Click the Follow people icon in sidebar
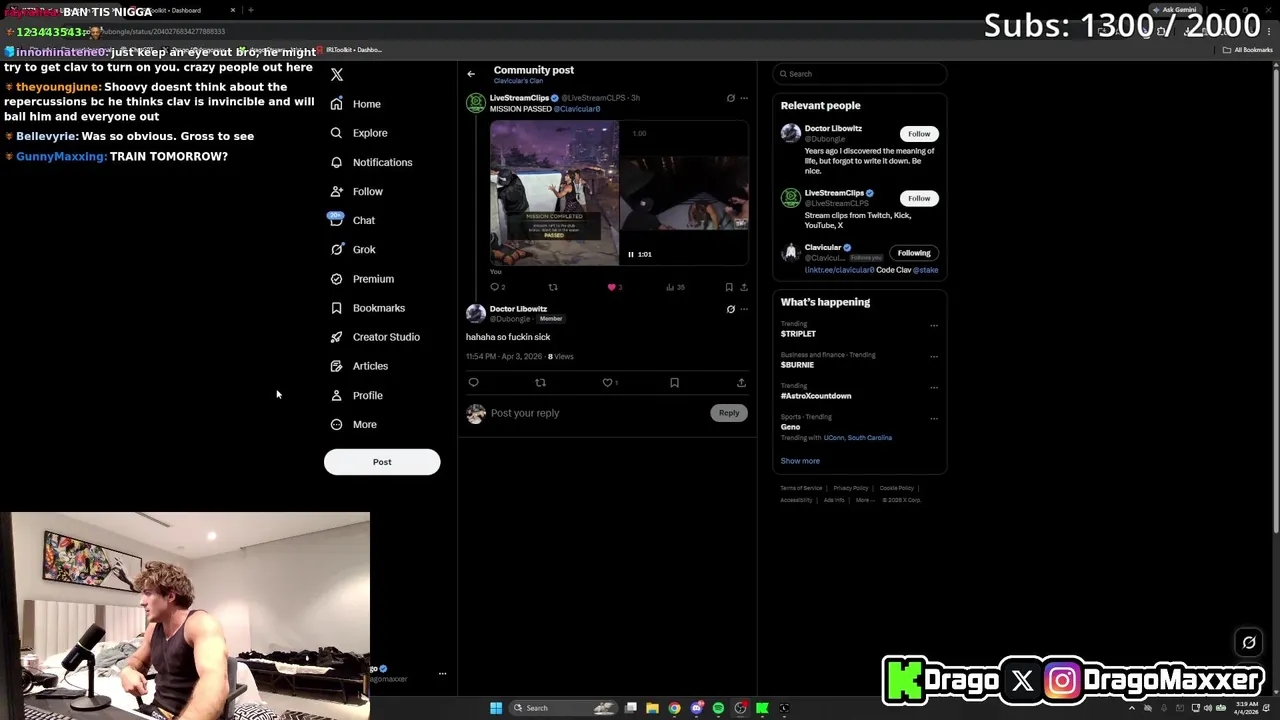This screenshot has height=720, width=1280. tap(336, 191)
